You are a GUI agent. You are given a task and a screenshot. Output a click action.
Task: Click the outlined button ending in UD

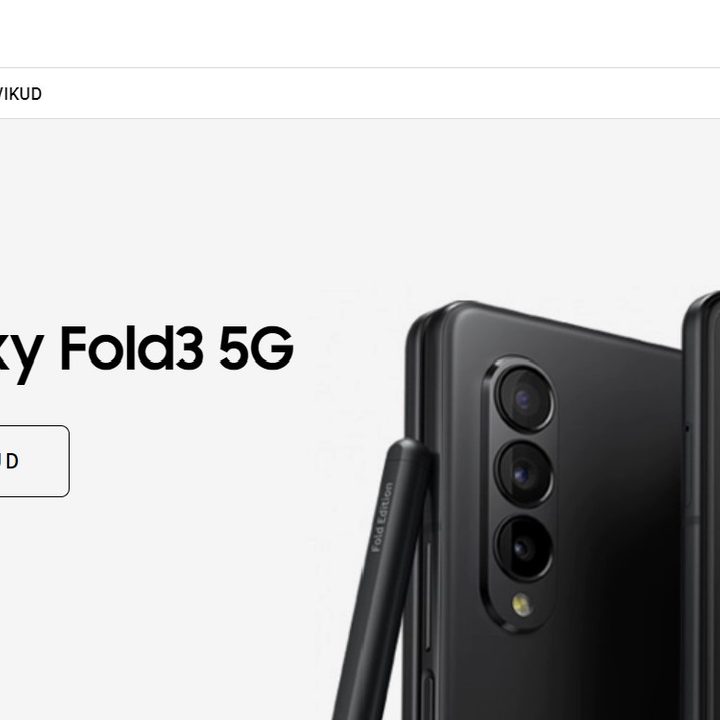[x=34, y=461]
